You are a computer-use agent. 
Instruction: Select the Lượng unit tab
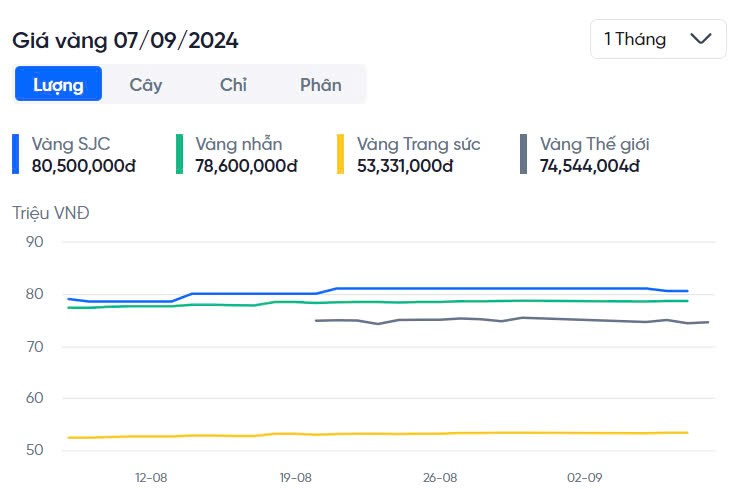click(x=58, y=84)
